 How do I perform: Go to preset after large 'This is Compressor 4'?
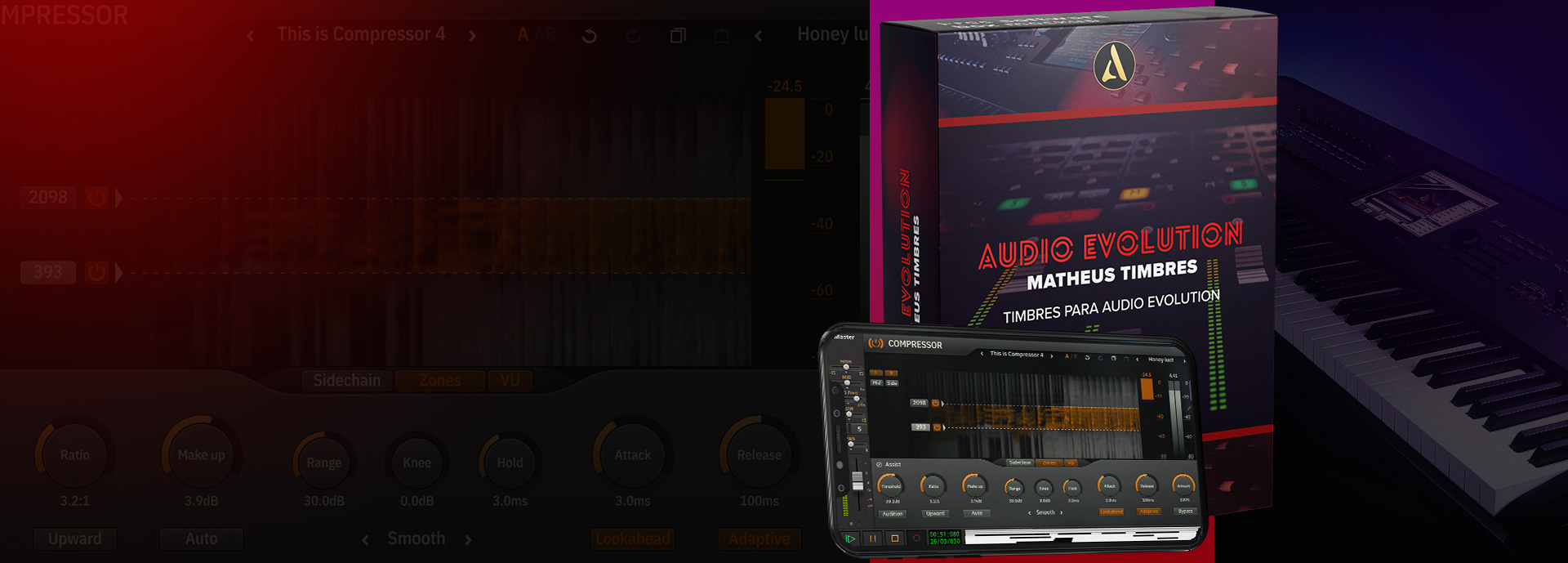pyautogui.click(x=472, y=36)
